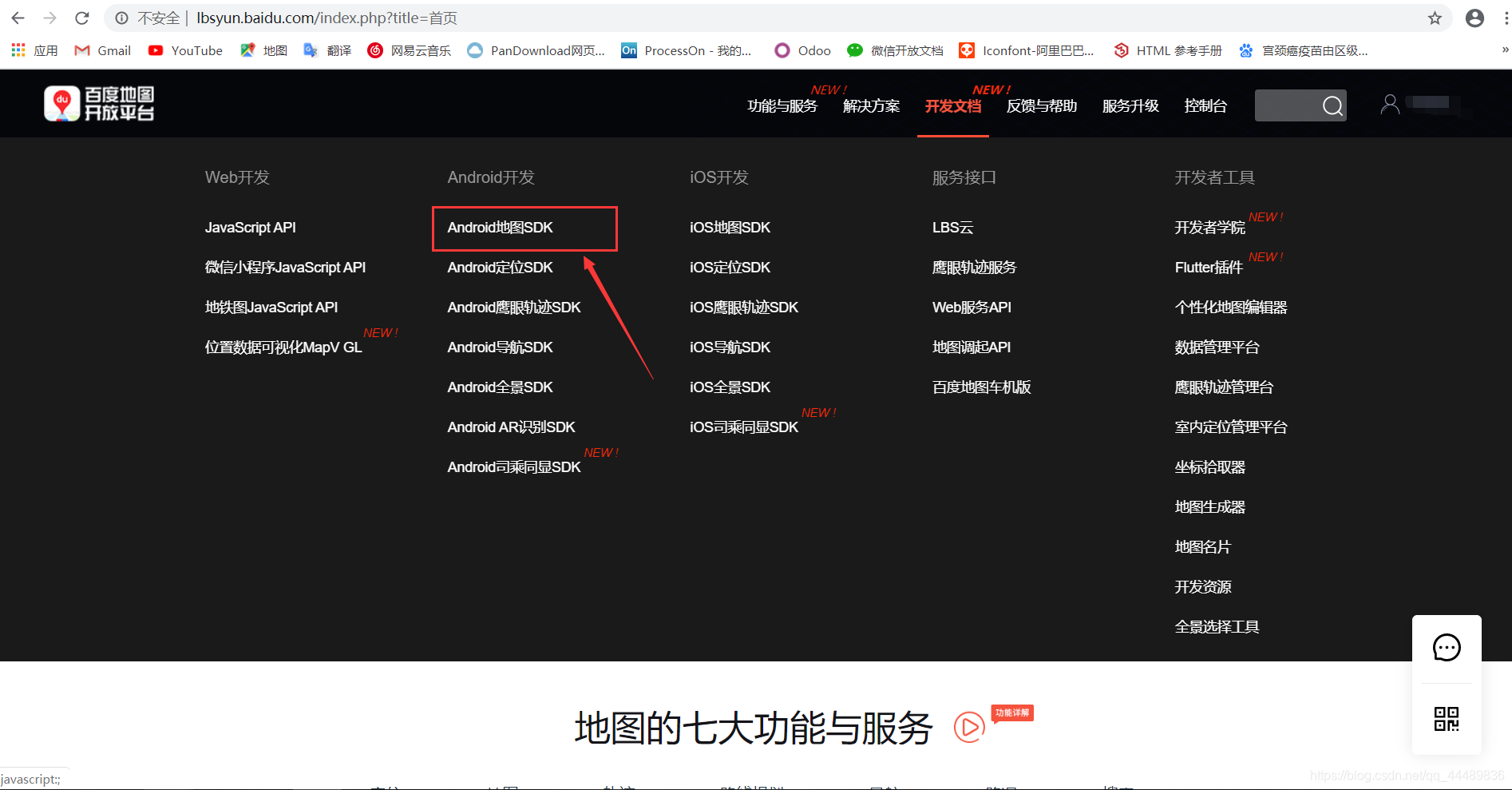Open Android鹰眼轨迹SDK link
This screenshot has height=790, width=1512.
(514, 308)
